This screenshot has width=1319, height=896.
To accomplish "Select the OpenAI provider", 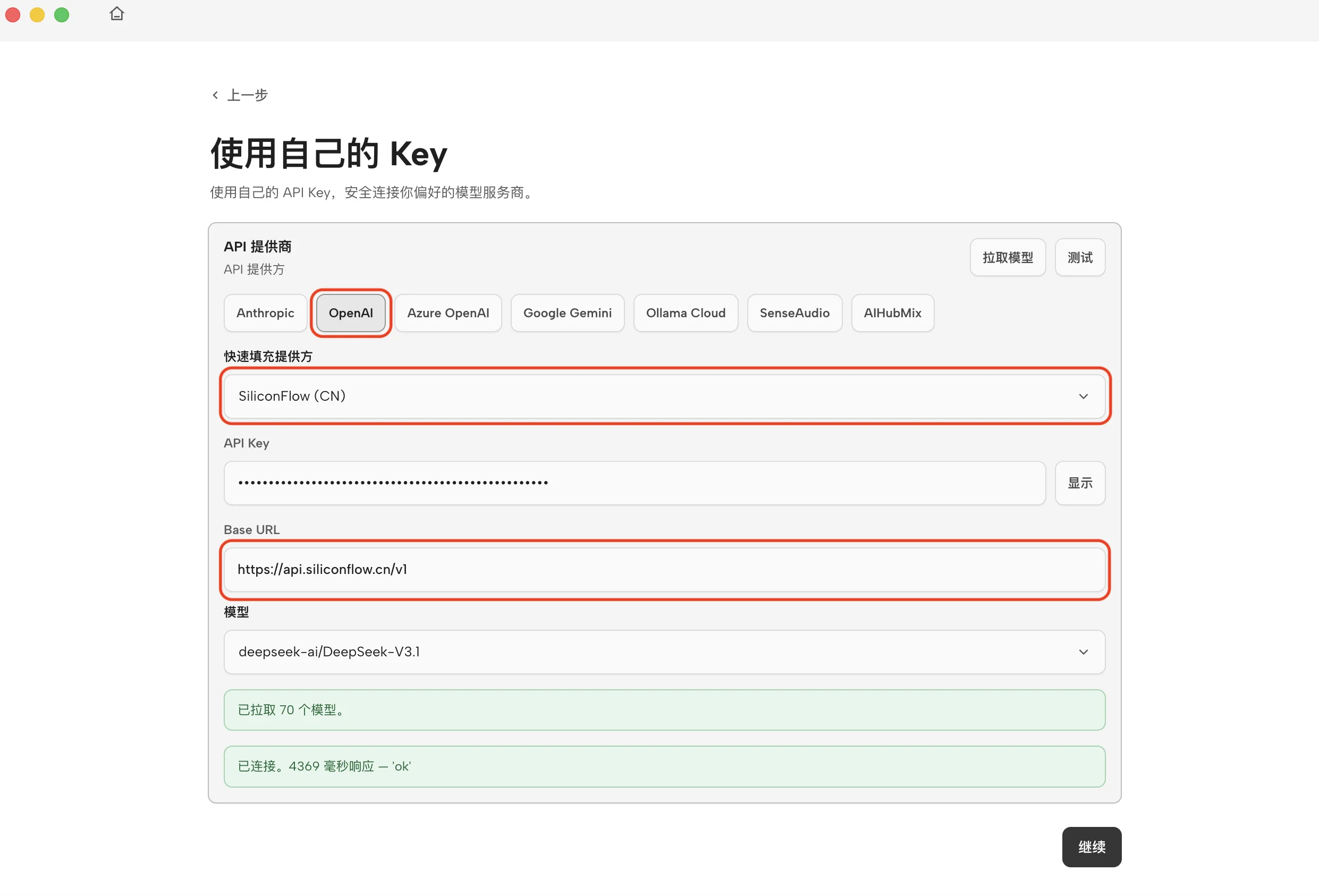I will pos(351,312).
